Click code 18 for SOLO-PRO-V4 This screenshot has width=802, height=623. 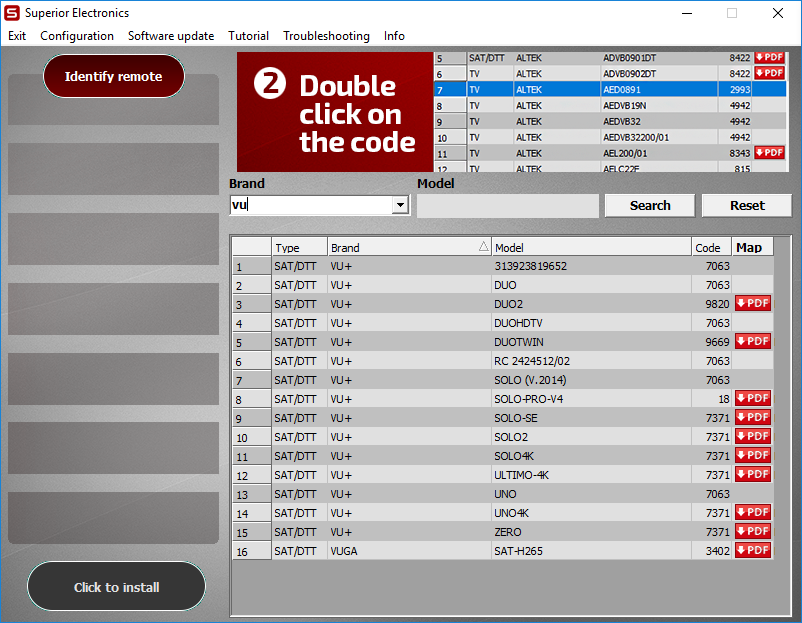711,399
